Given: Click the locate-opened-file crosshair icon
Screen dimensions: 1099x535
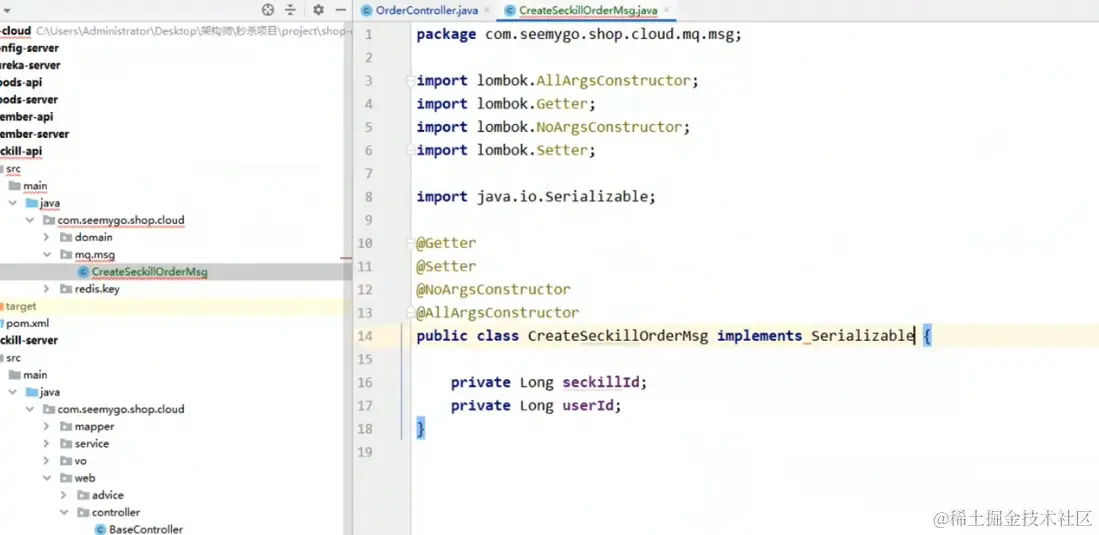Looking at the screenshot, I should [268, 10].
